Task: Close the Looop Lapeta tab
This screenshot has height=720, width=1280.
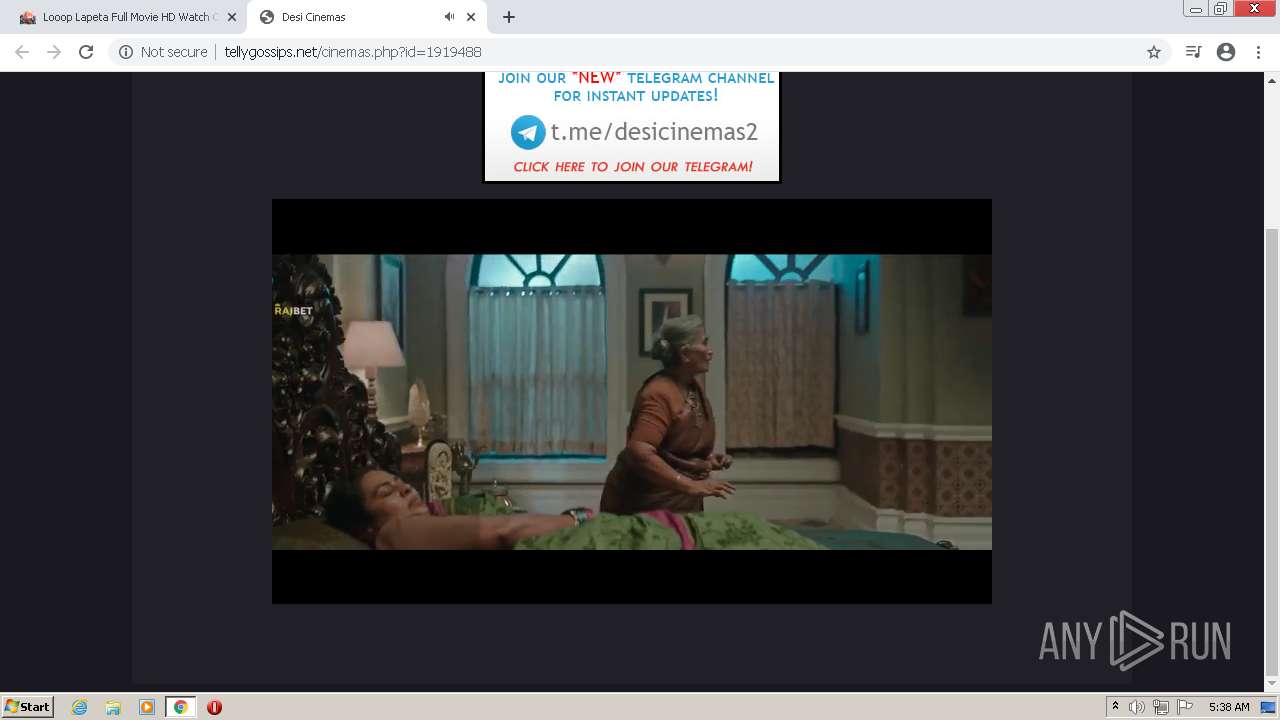Action: tap(232, 17)
